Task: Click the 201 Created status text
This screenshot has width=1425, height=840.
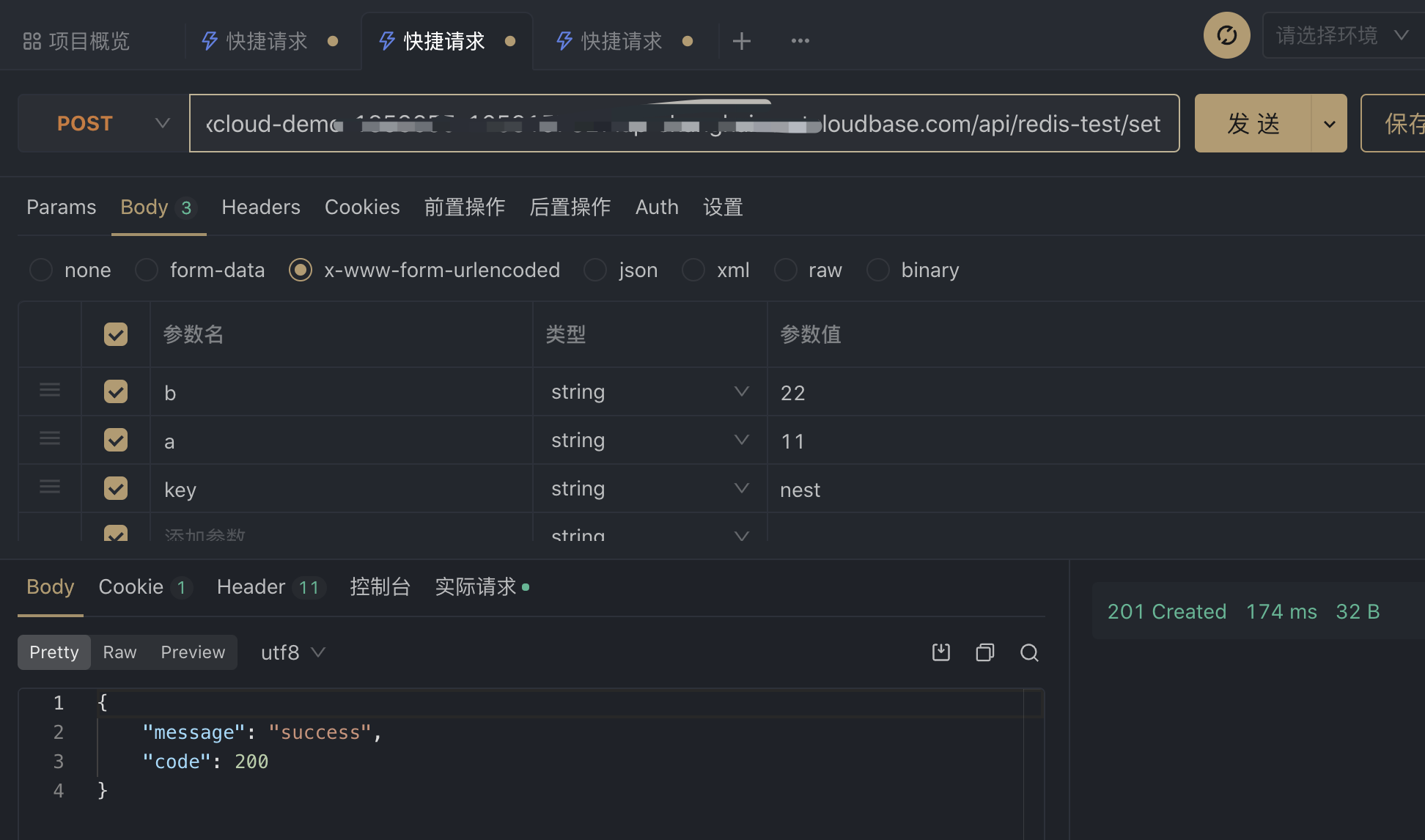Action: click(x=1166, y=611)
